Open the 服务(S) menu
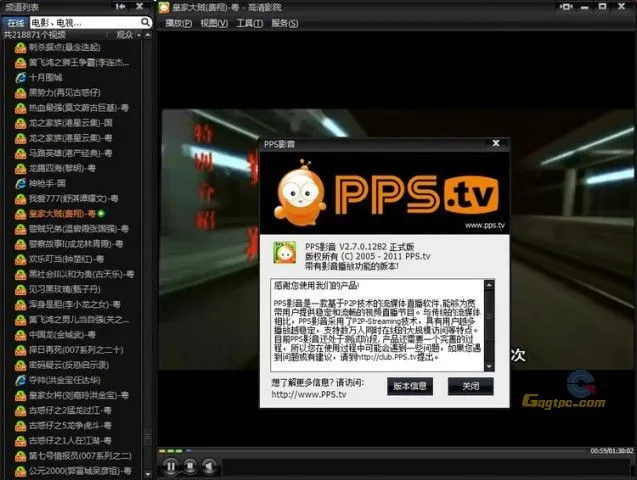The image size is (637, 480). tap(284, 24)
